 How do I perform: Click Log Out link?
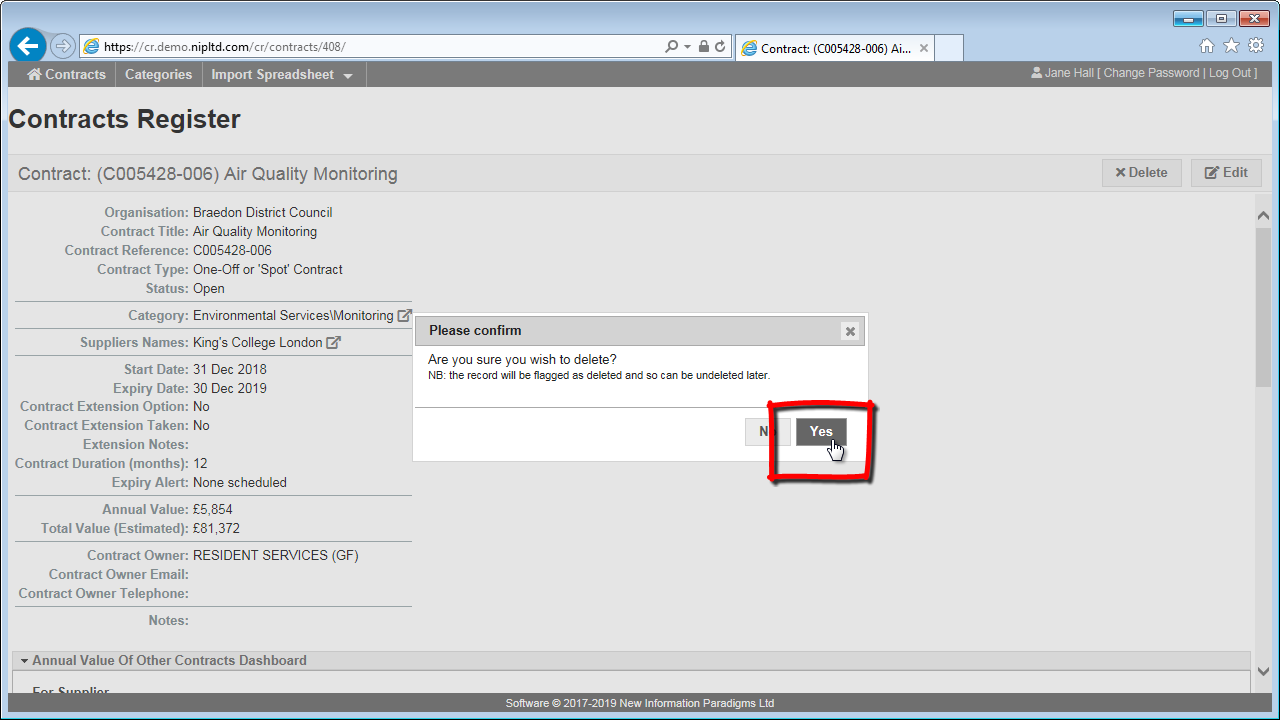click(1230, 73)
